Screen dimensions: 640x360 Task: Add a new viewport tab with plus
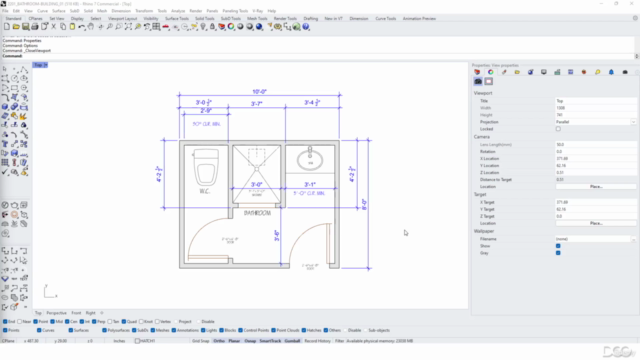click(102, 313)
